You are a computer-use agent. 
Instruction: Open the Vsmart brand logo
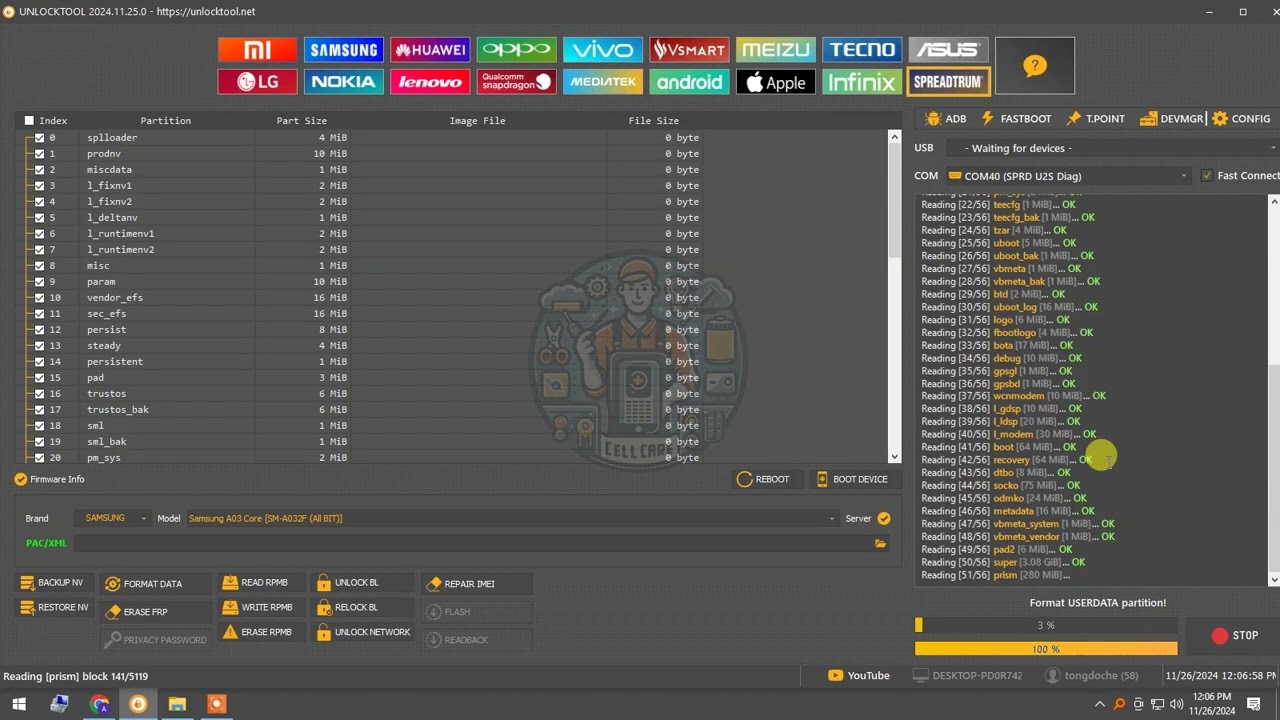[689, 50]
